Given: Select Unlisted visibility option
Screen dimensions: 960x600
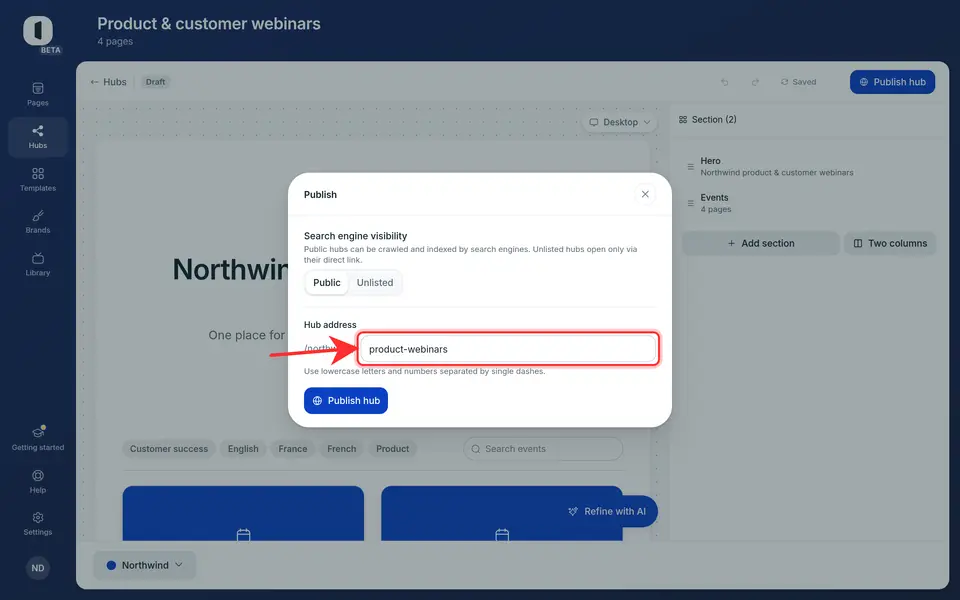Looking at the screenshot, I should click(x=375, y=283).
